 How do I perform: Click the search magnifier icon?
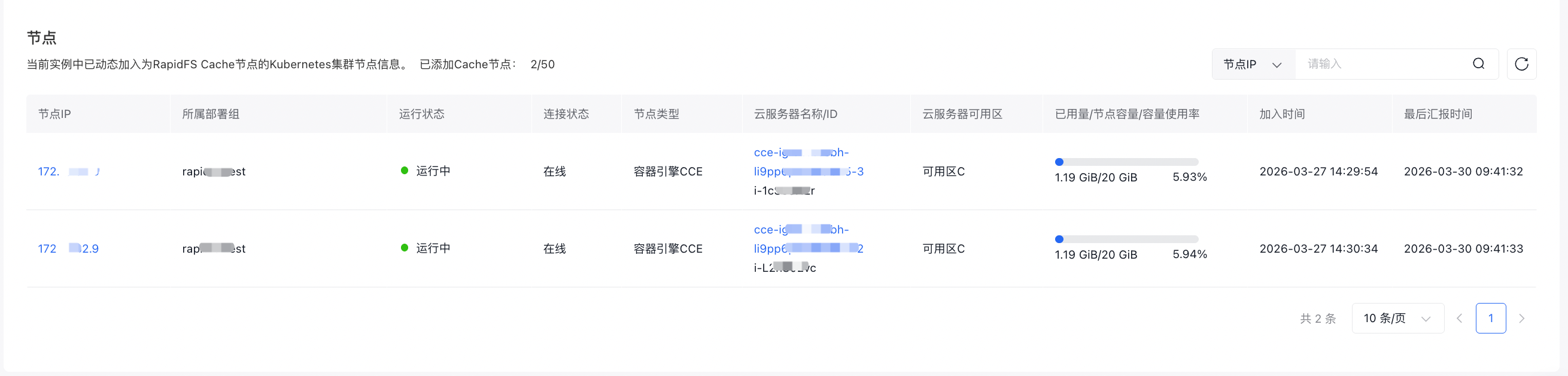(1478, 64)
